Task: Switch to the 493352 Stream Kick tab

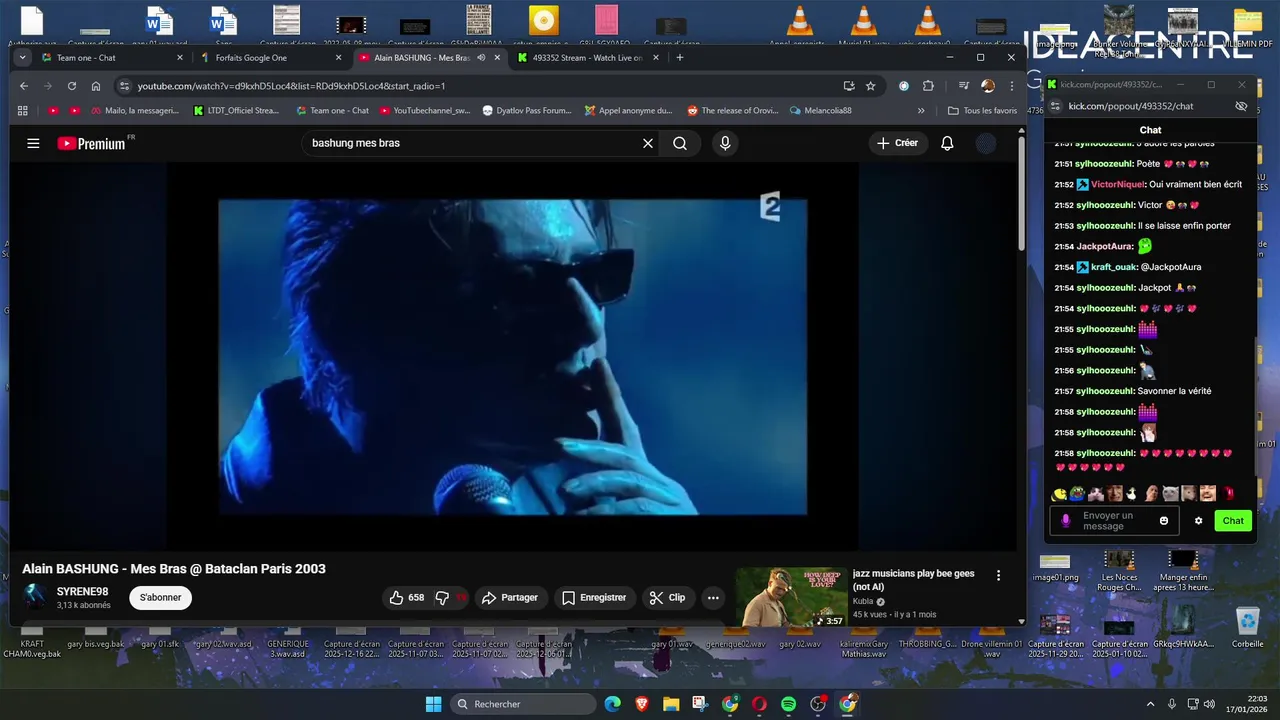Action: [588, 58]
